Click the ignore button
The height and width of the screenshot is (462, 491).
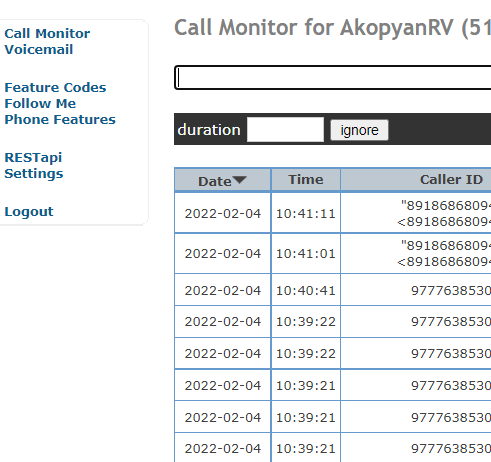tap(359, 130)
